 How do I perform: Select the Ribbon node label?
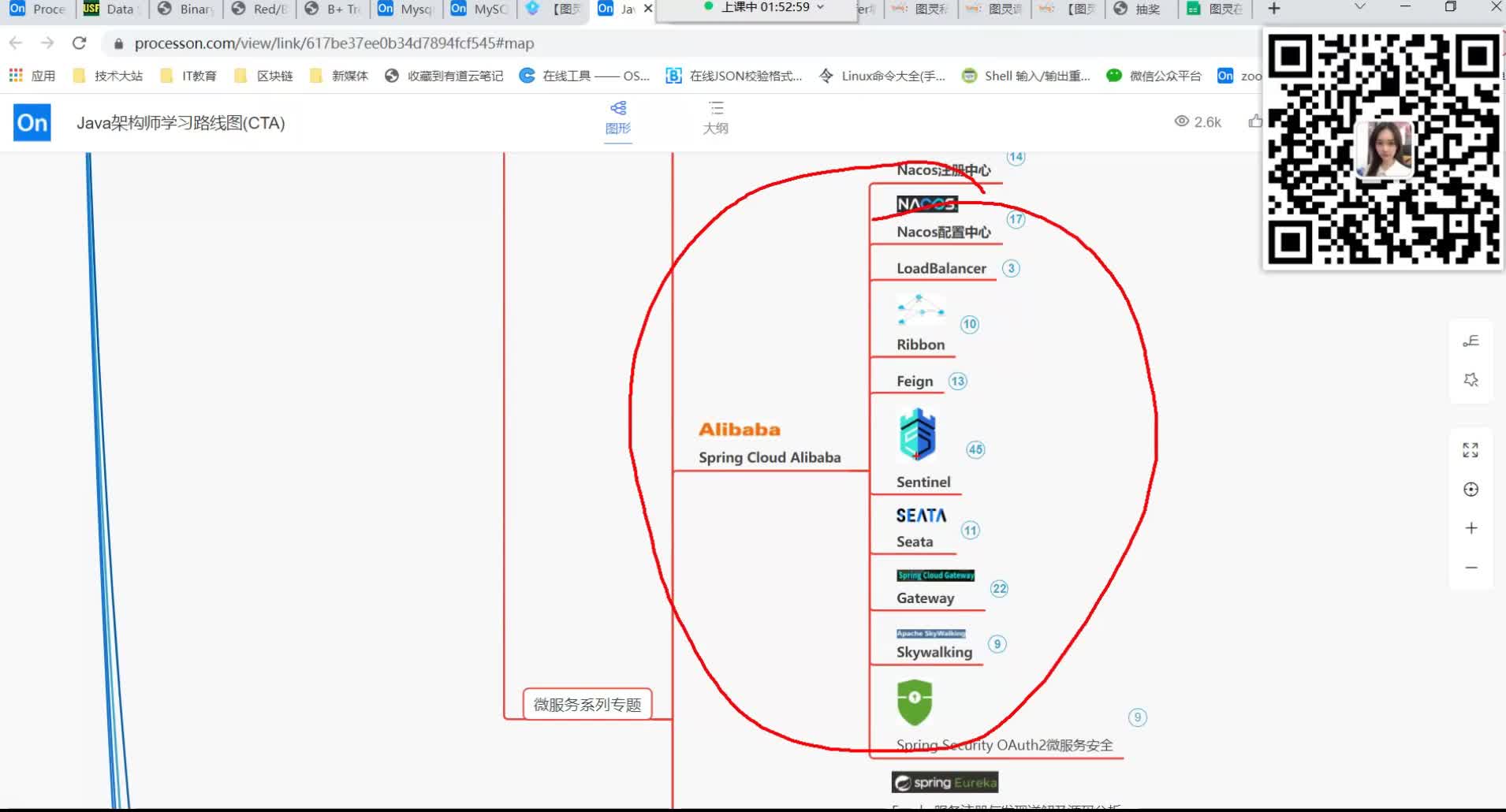point(920,345)
